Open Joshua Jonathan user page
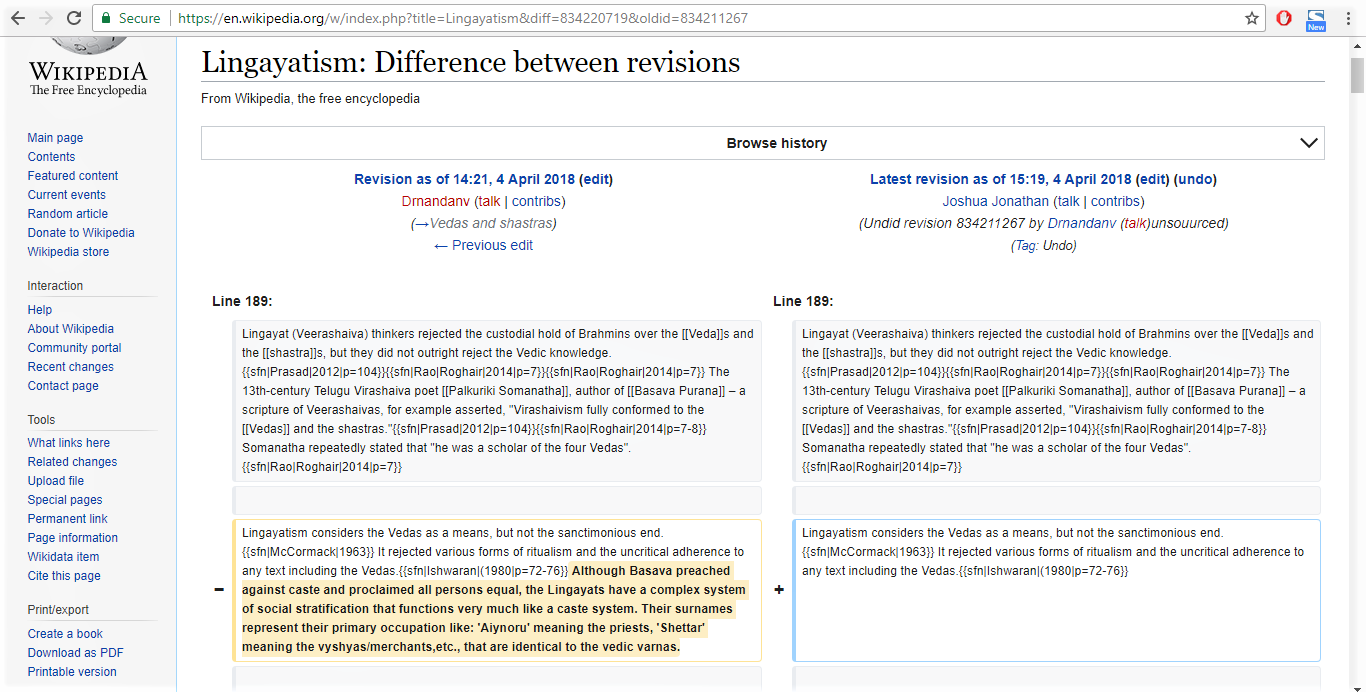Screen dimensions: 1366x692 995,201
